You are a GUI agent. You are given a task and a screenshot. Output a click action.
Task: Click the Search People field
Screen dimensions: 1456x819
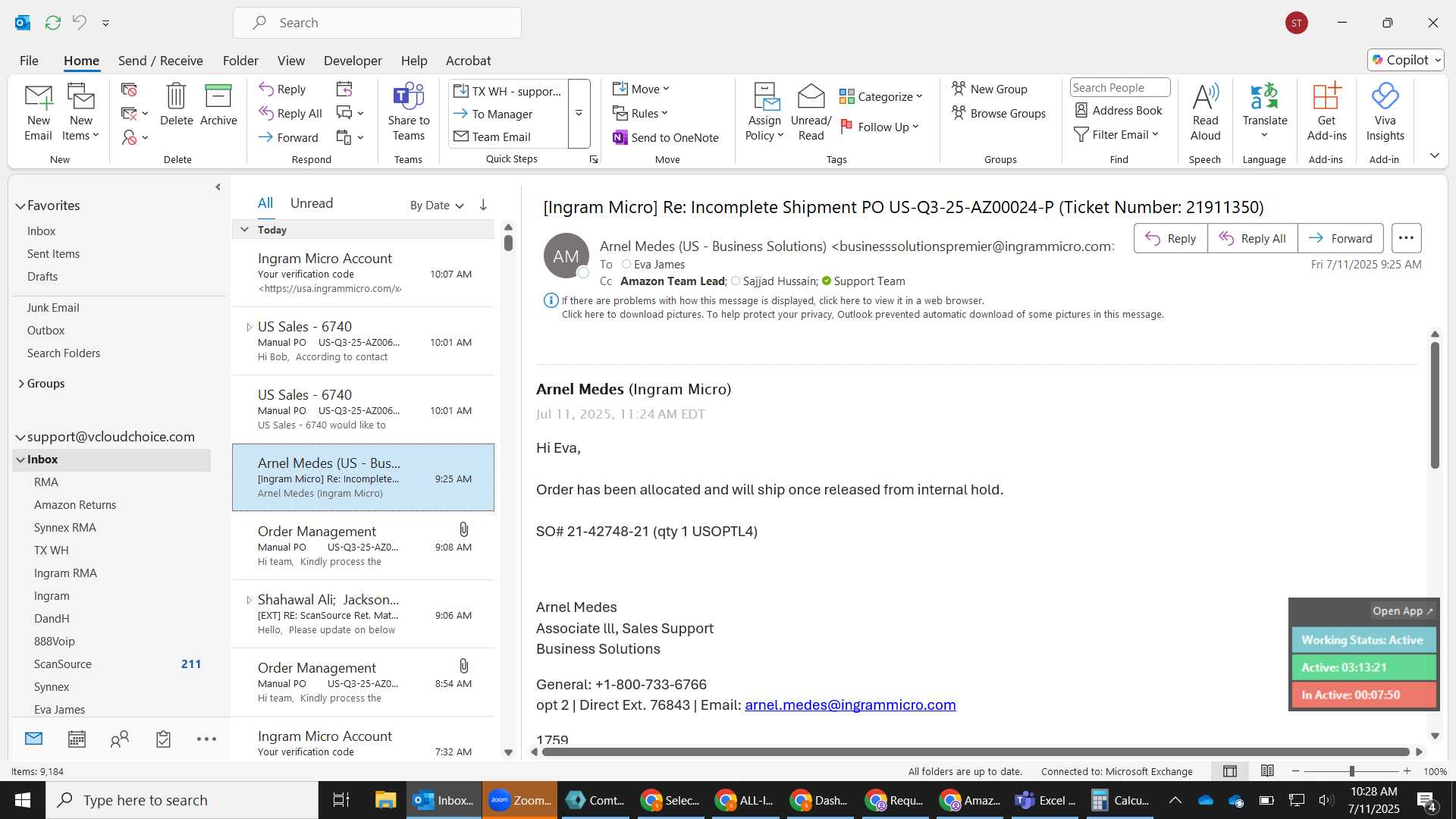(x=1120, y=87)
